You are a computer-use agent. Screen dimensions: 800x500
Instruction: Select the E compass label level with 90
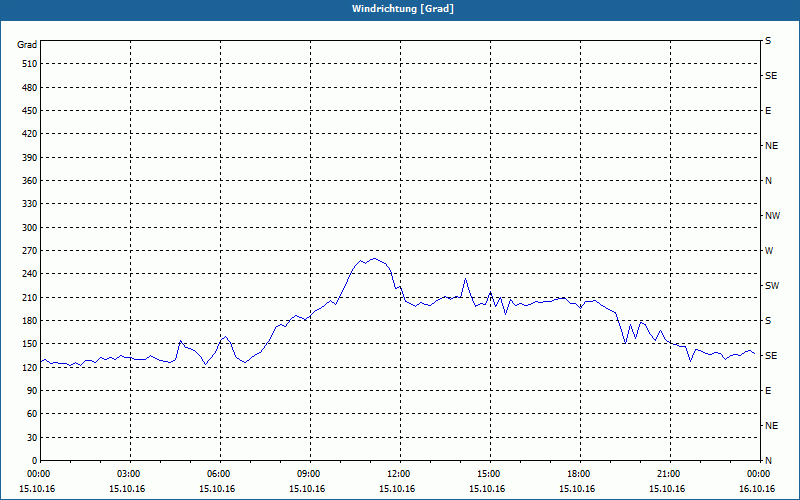click(768, 391)
